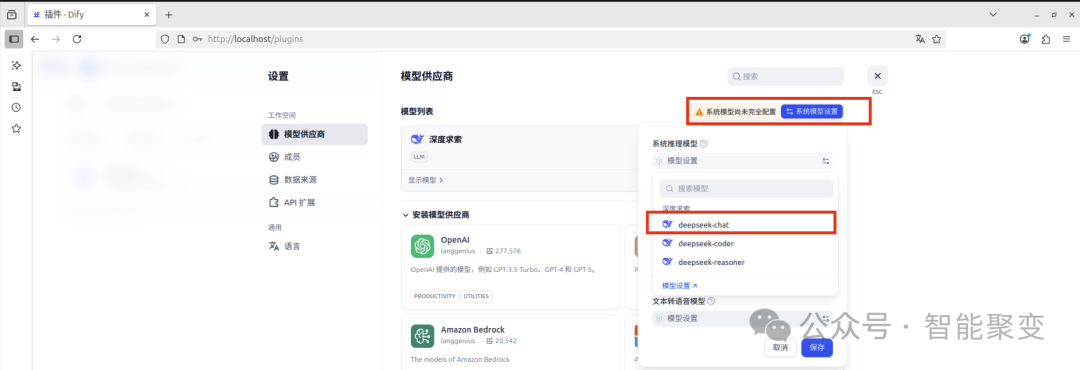
Task: Click the OpenAI logo icon
Action: [x=422, y=246]
